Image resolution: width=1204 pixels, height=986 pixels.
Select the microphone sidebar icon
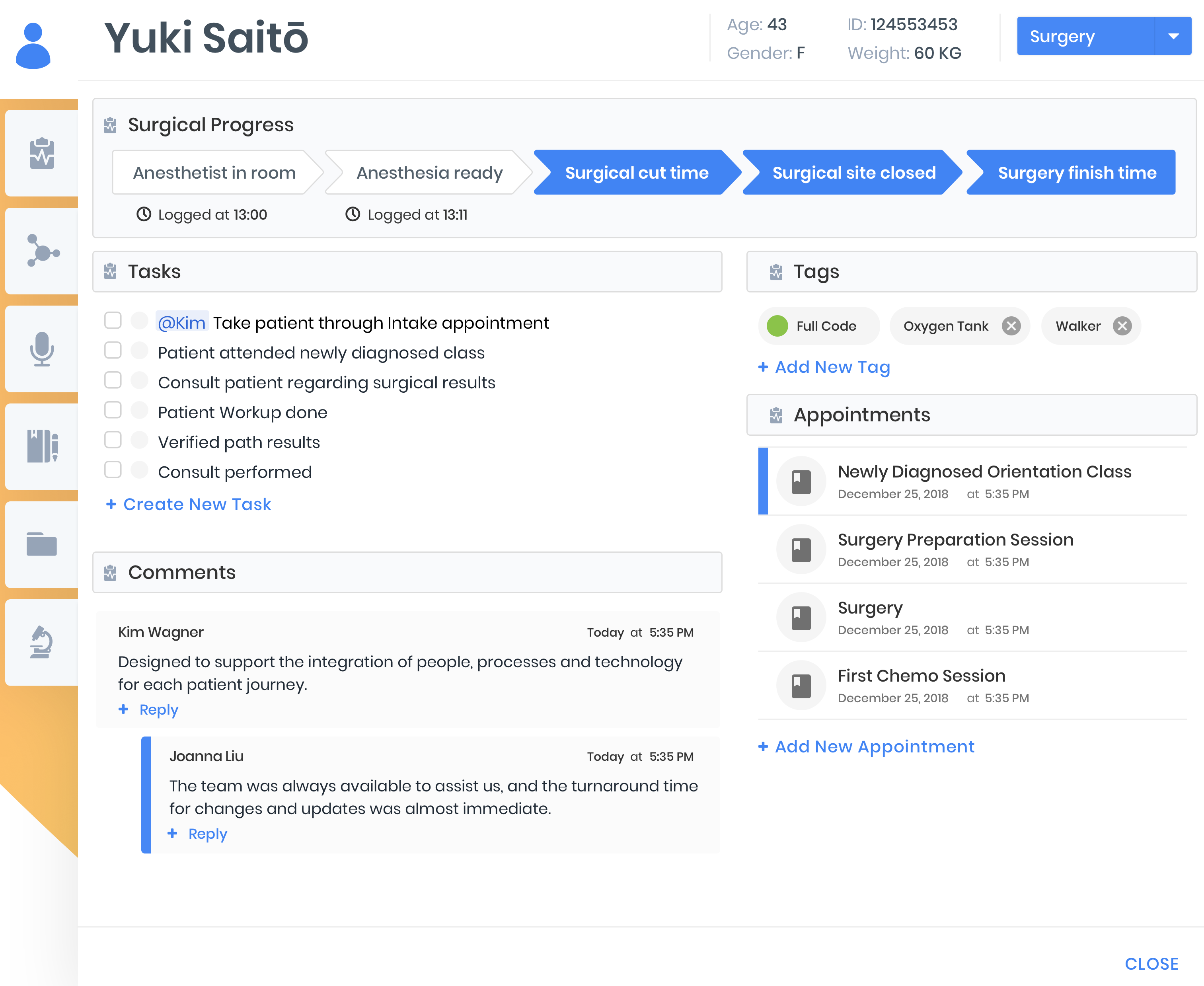41,349
